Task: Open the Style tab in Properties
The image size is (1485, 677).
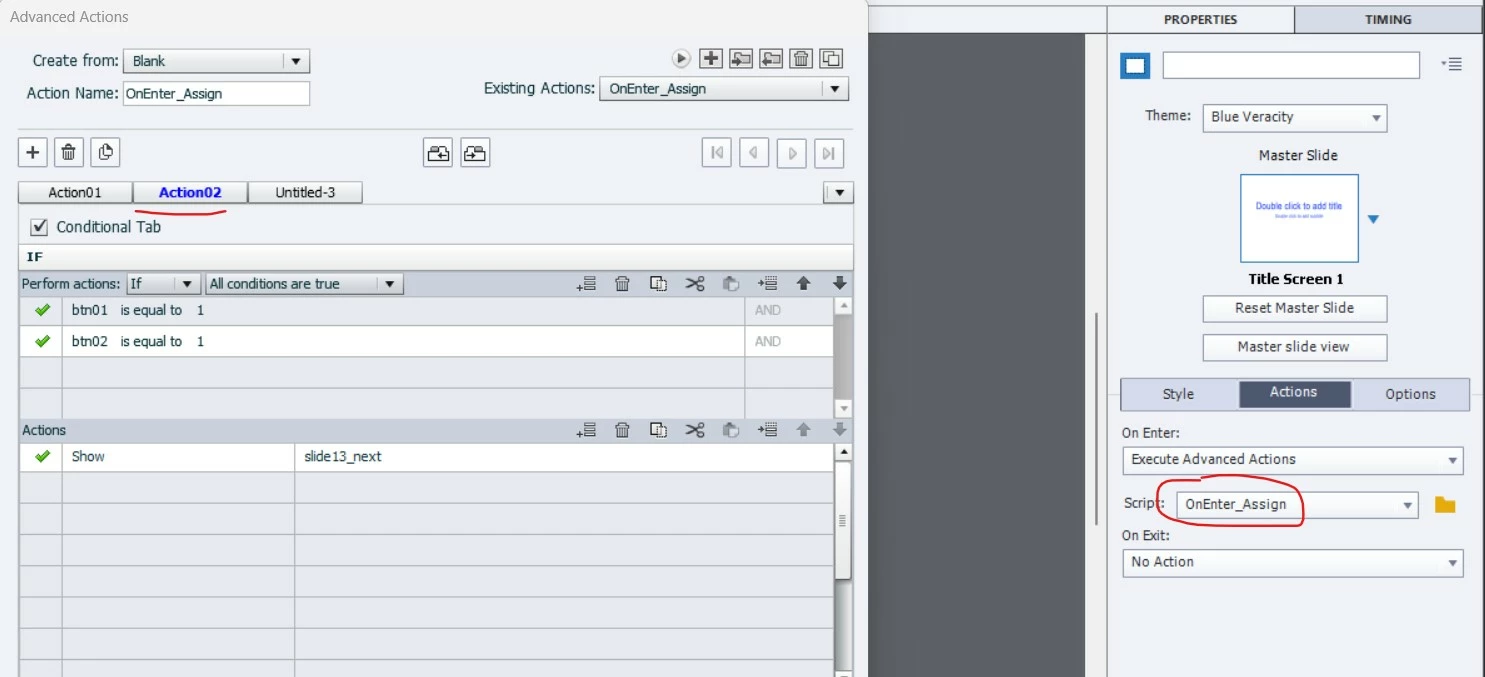Action: tap(1178, 394)
